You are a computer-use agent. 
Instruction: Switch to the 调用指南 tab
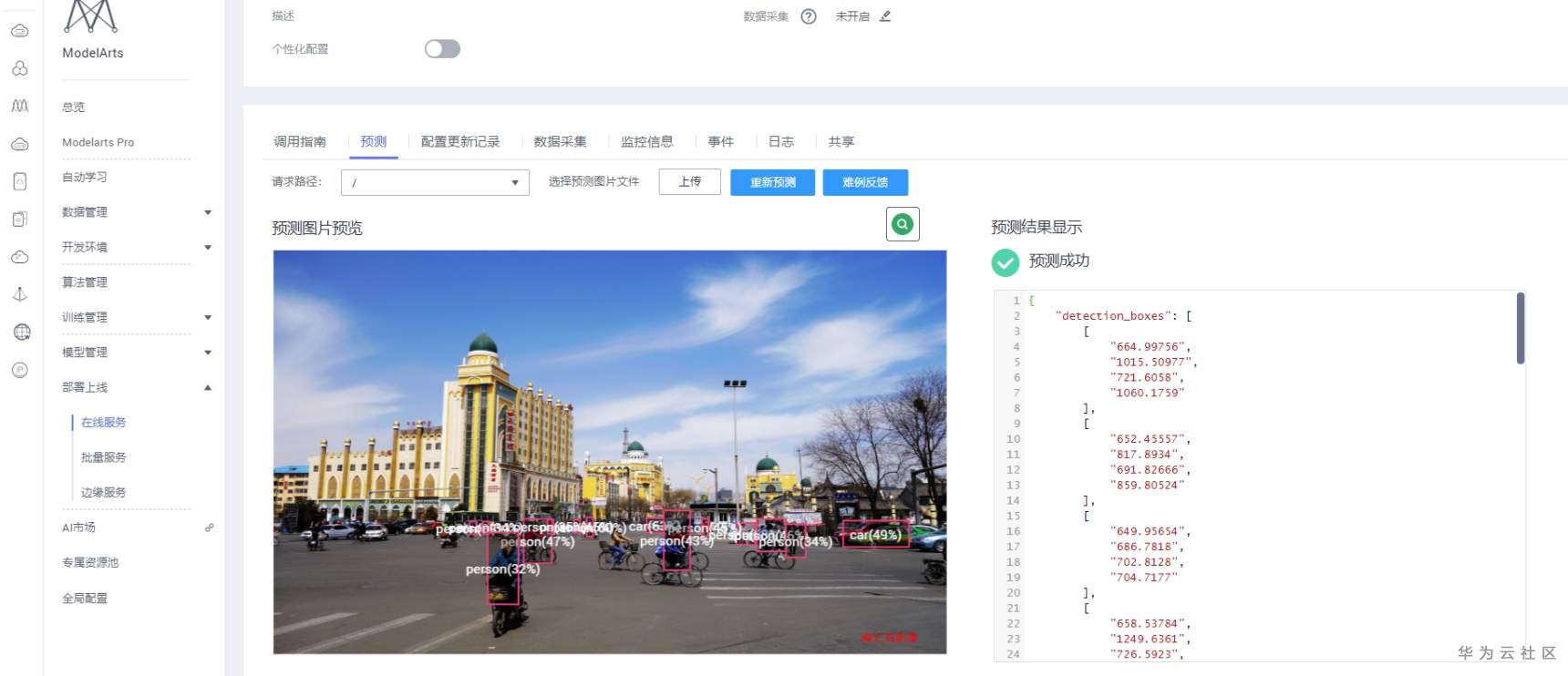point(300,141)
